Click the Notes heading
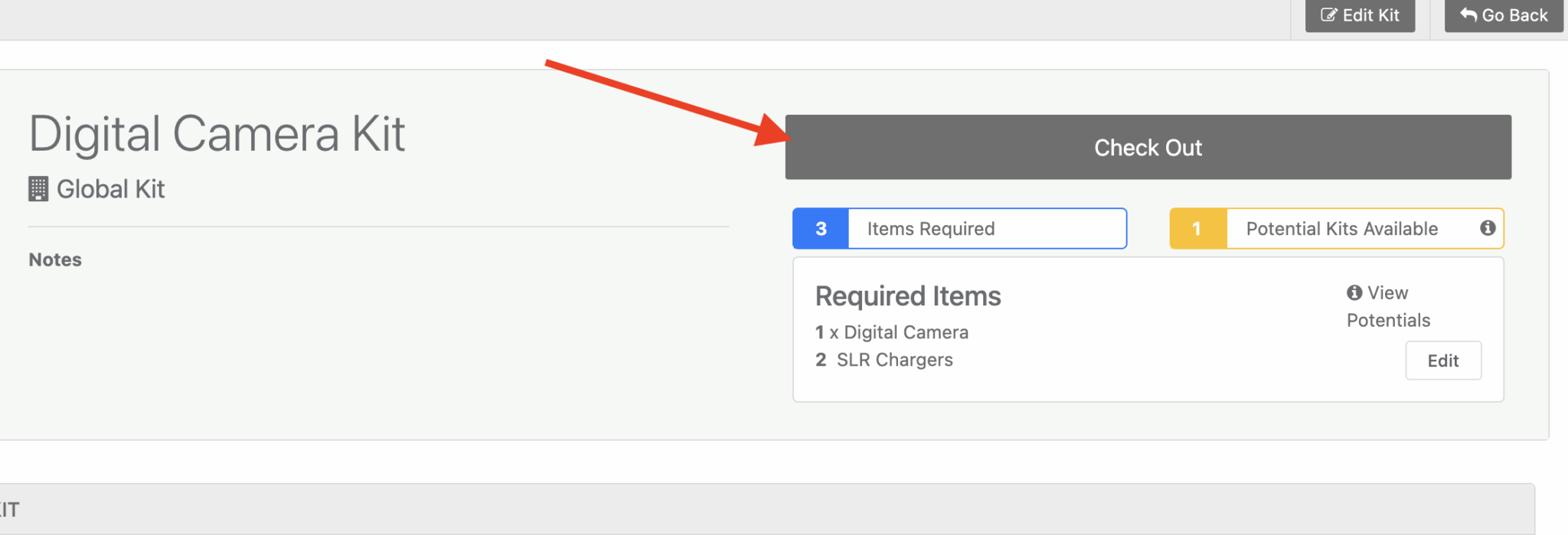 click(55, 260)
